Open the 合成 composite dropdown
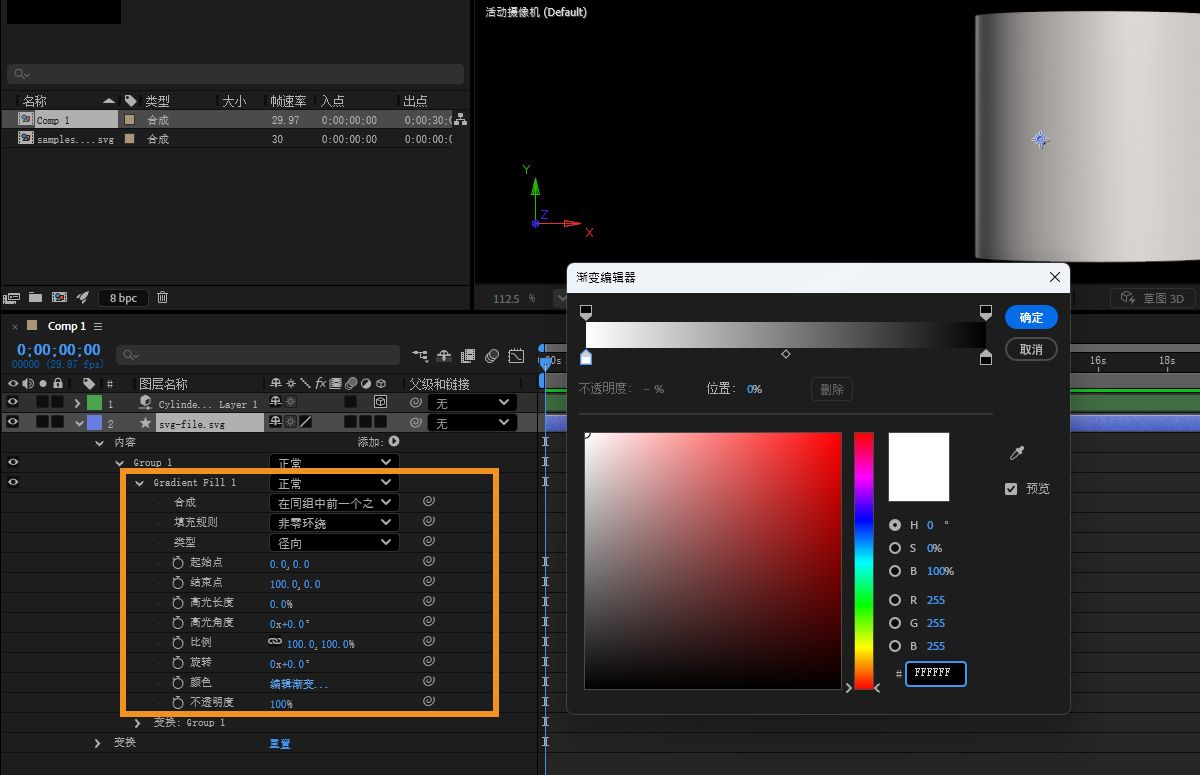Image resolution: width=1200 pixels, height=775 pixels. coord(334,503)
